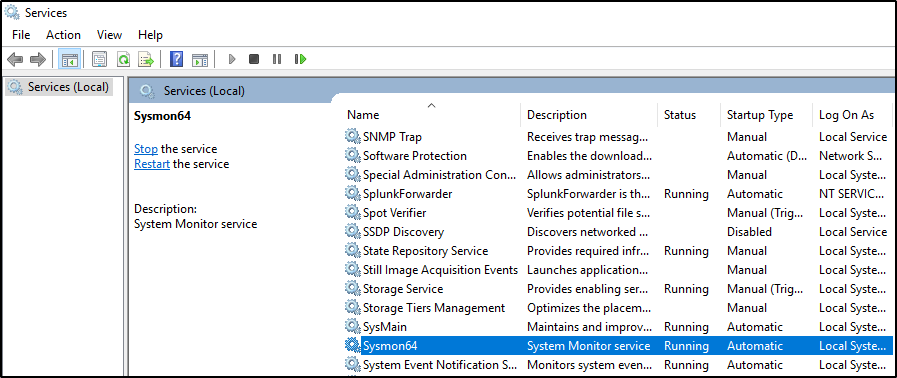Open the Action menu
Image resolution: width=897 pixels, height=378 pixels.
(x=63, y=35)
